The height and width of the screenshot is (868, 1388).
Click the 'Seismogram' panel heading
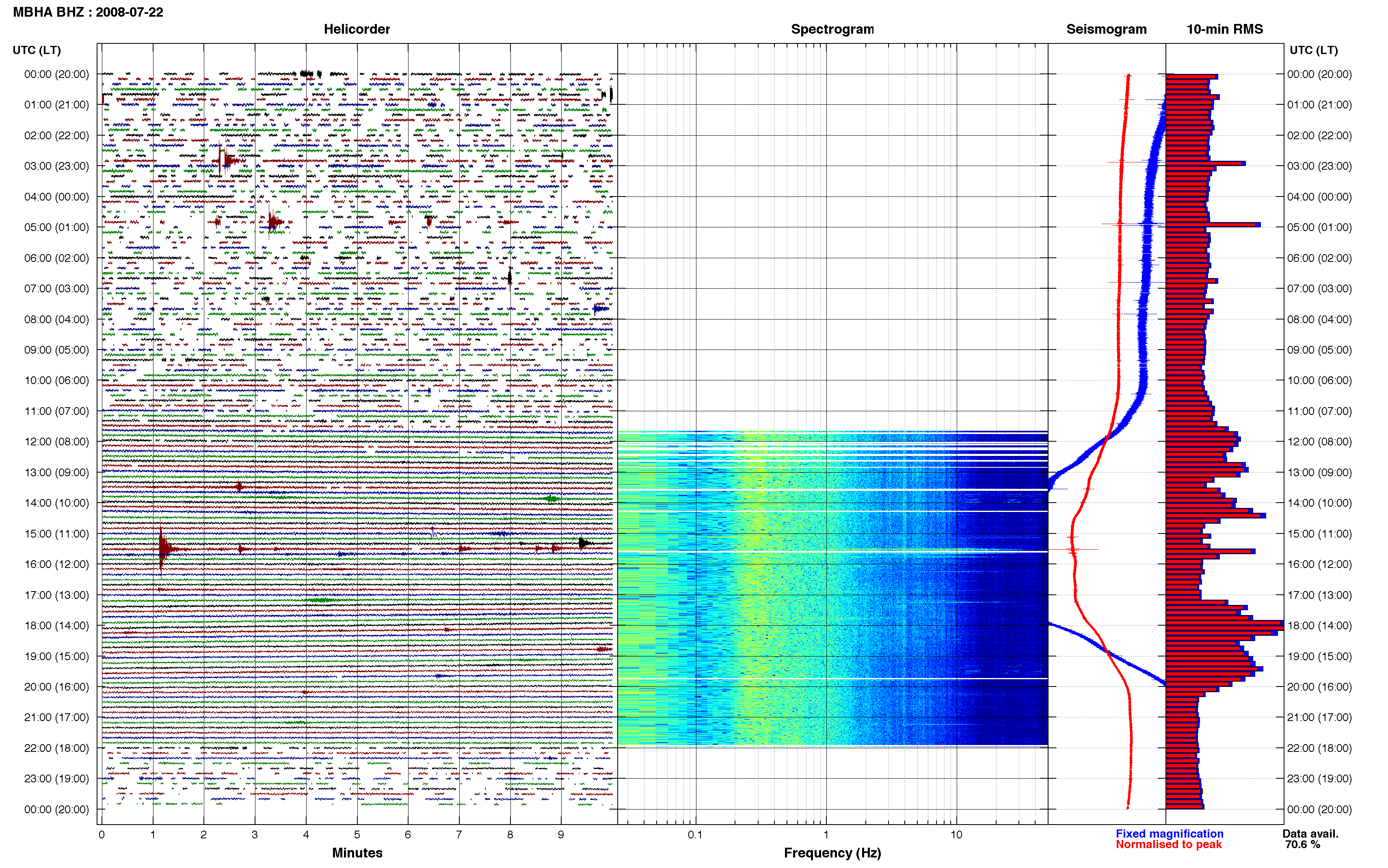click(1106, 29)
